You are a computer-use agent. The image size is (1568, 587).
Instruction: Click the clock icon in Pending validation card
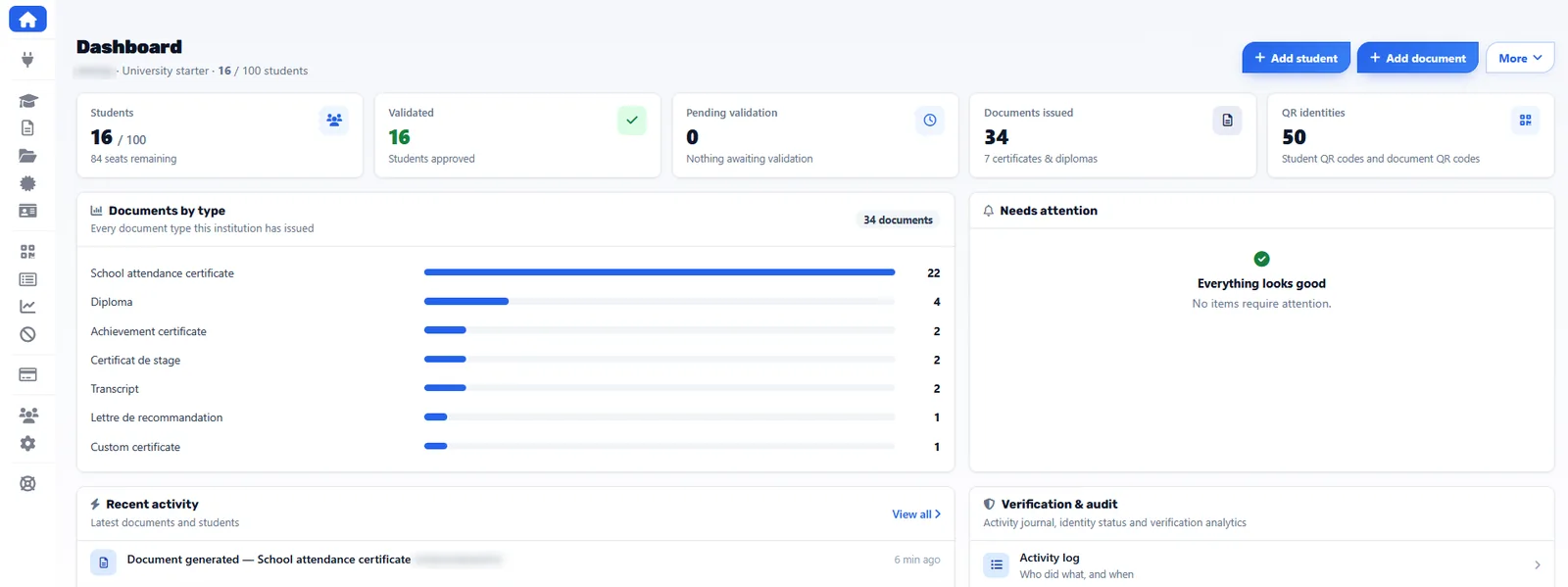[x=930, y=121]
